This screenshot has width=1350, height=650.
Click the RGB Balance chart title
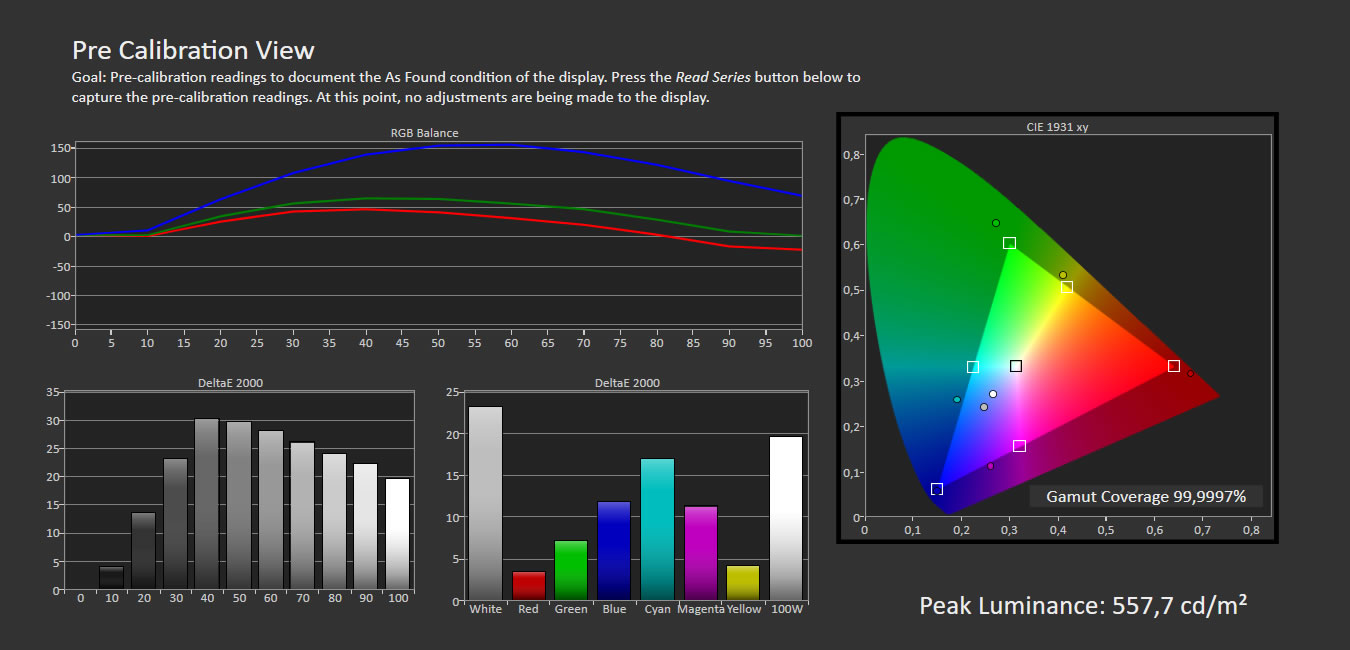[x=424, y=132]
